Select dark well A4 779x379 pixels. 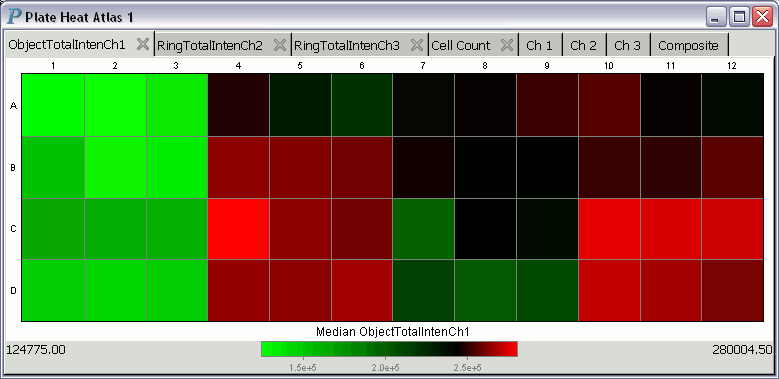[x=238, y=105]
